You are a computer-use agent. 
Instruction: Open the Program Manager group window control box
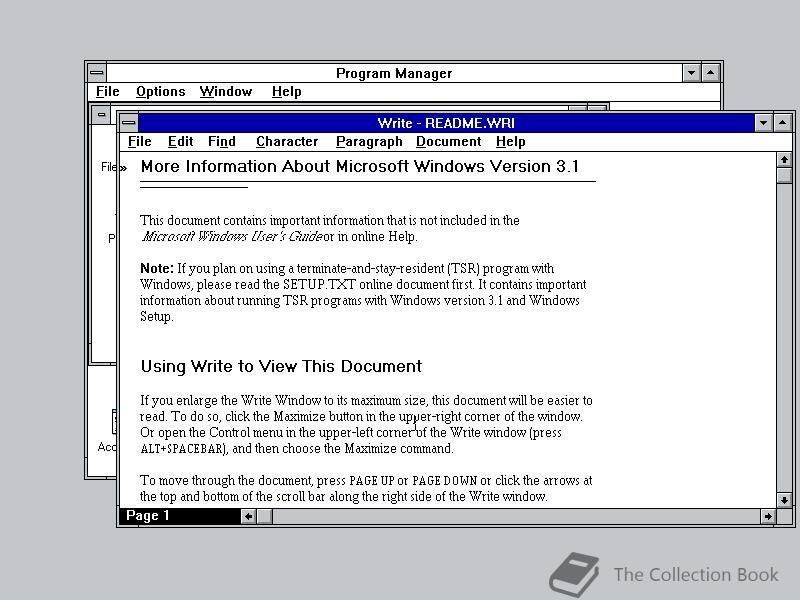[102, 114]
